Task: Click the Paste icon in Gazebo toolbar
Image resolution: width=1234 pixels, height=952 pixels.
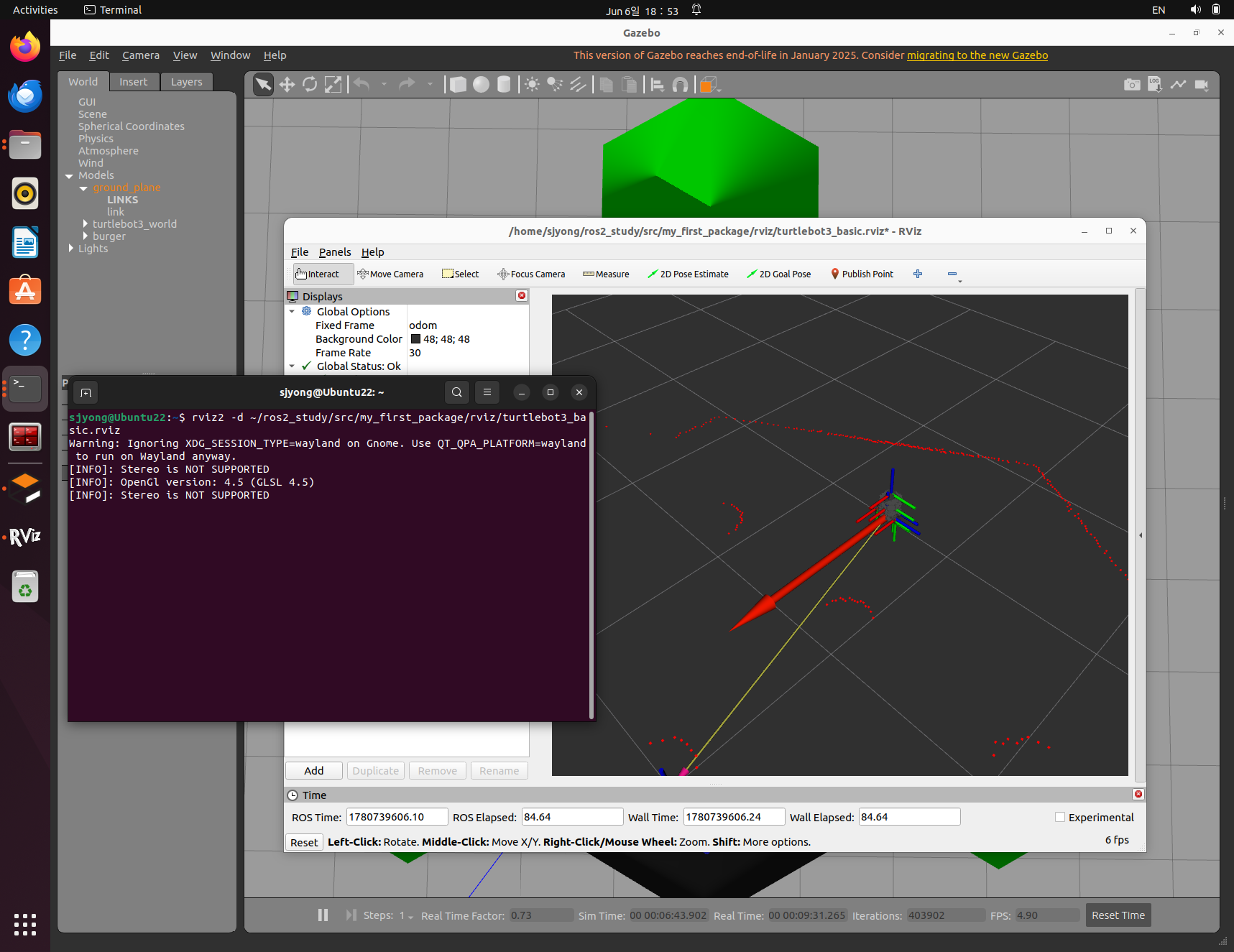Action: click(629, 85)
